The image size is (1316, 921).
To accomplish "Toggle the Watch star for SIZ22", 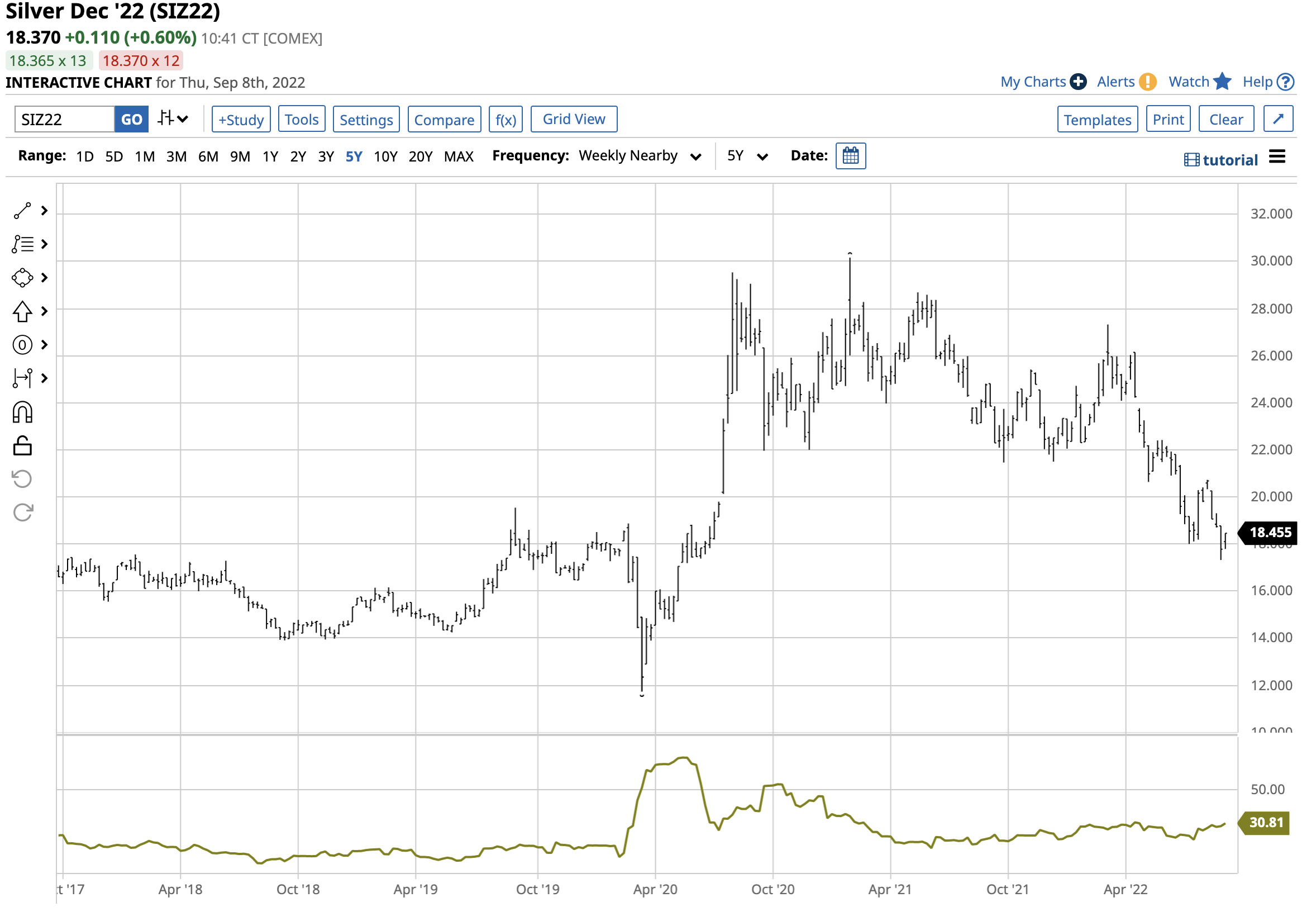I will [x=1222, y=82].
